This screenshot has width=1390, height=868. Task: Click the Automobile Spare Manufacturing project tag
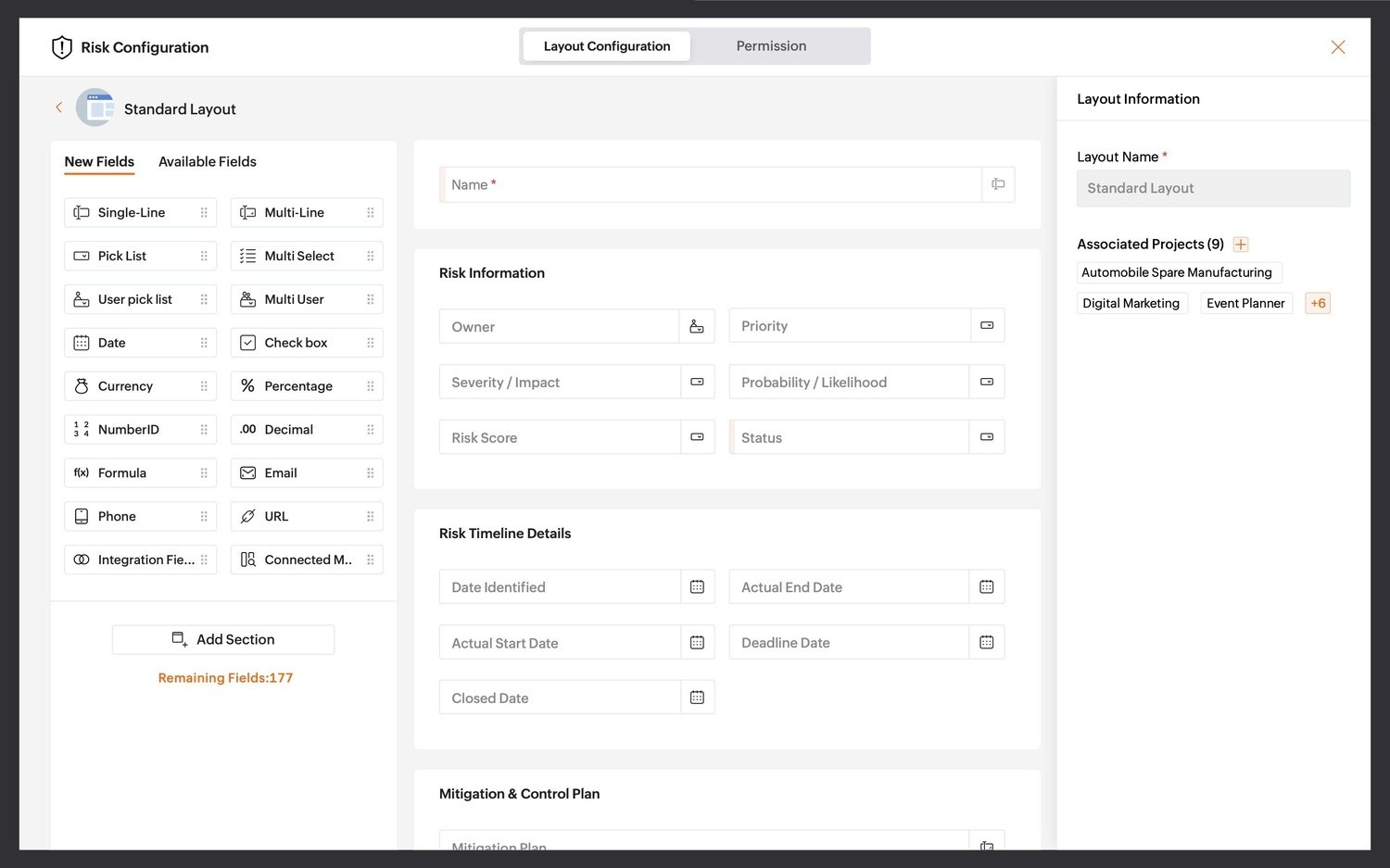[1177, 272]
